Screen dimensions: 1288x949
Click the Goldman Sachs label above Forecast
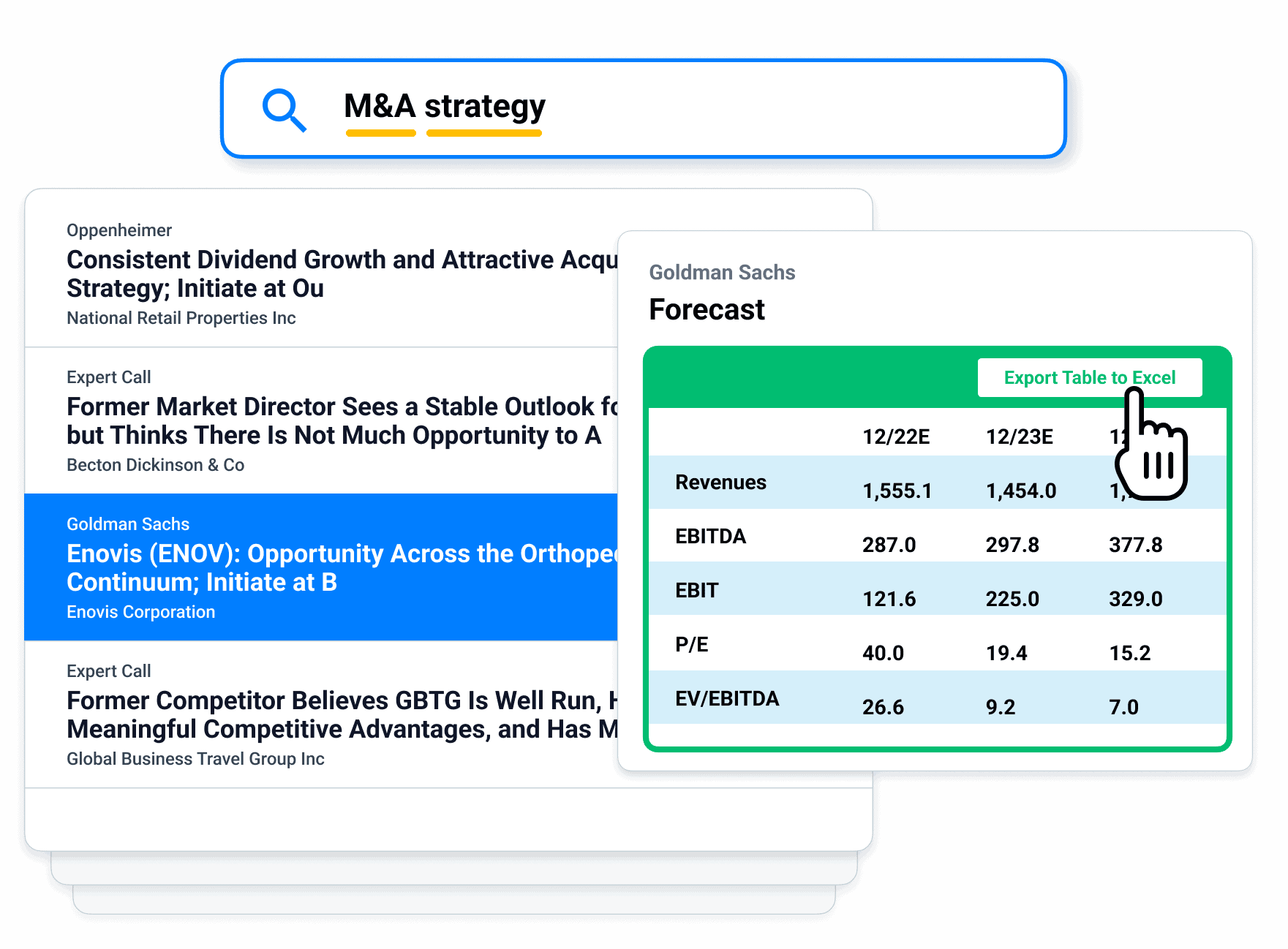(x=722, y=272)
